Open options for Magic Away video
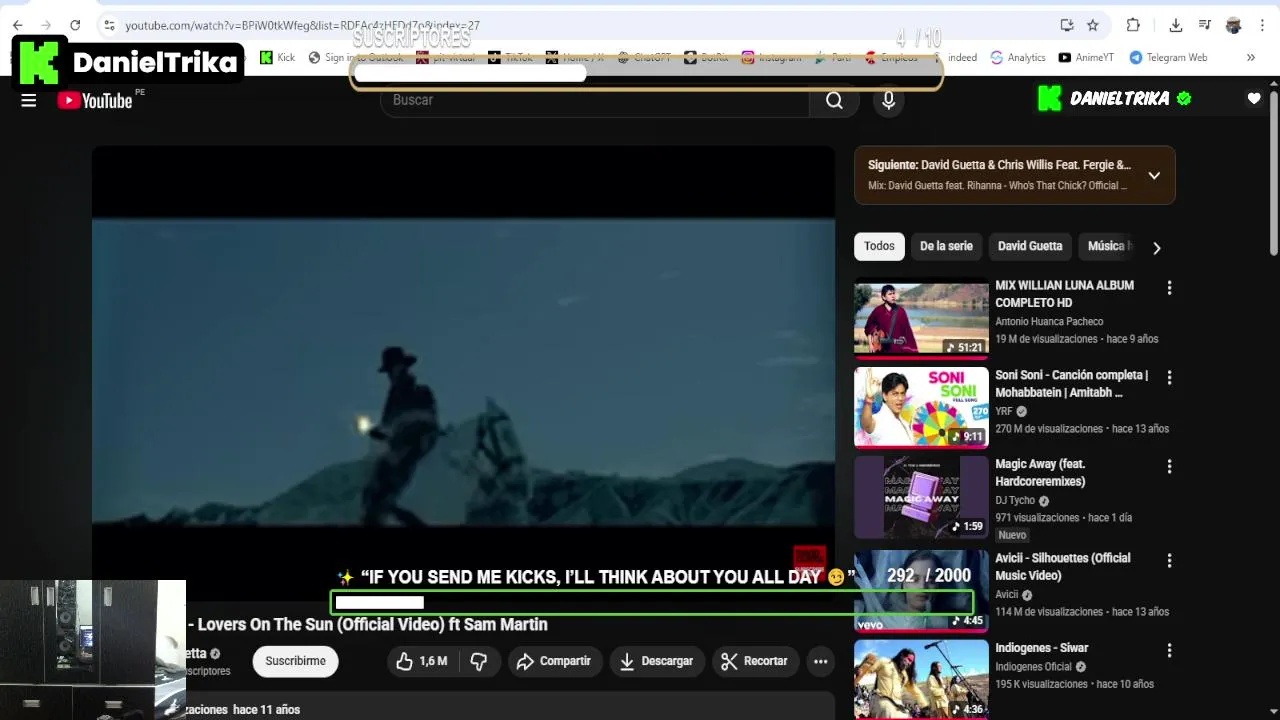 tap(1169, 467)
